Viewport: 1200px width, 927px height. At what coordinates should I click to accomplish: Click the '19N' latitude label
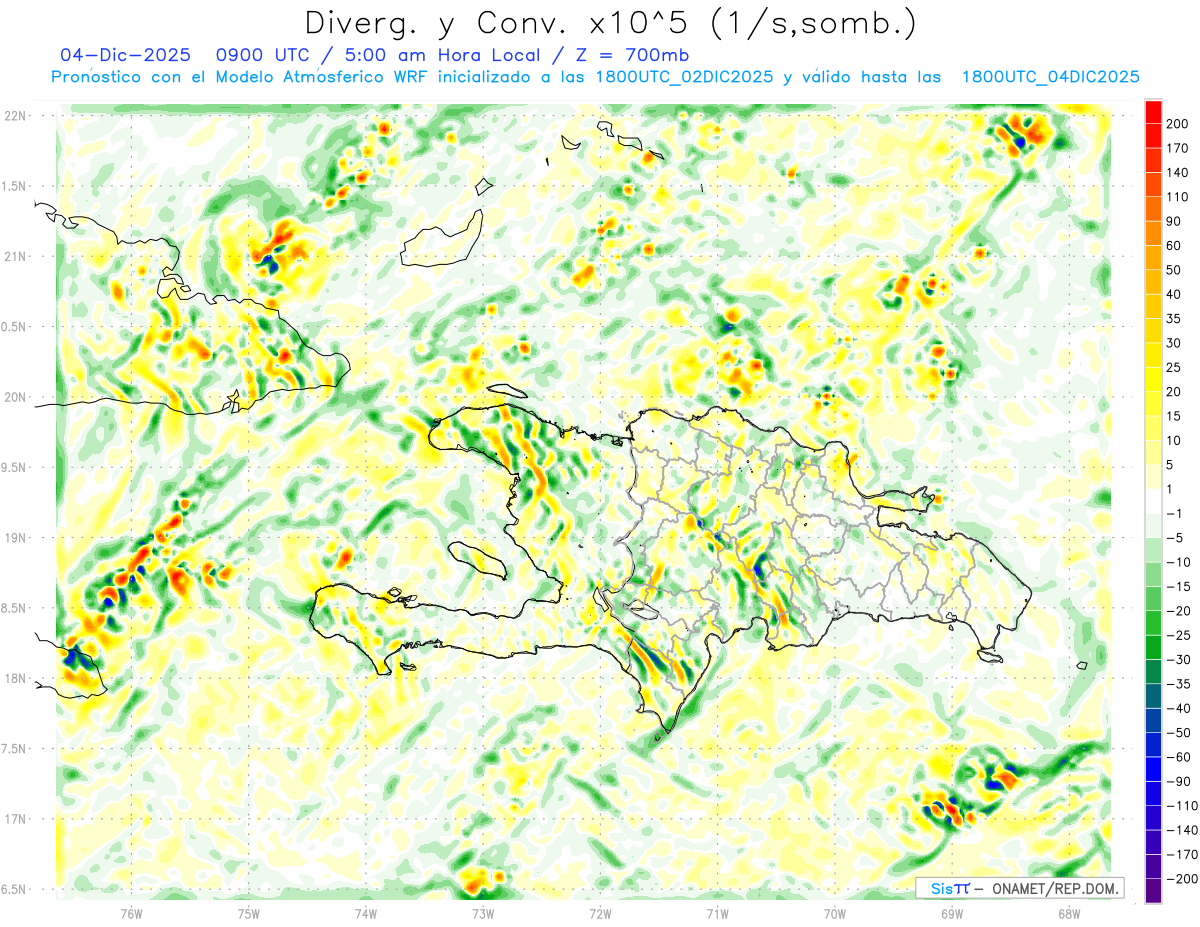(x=15, y=538)
